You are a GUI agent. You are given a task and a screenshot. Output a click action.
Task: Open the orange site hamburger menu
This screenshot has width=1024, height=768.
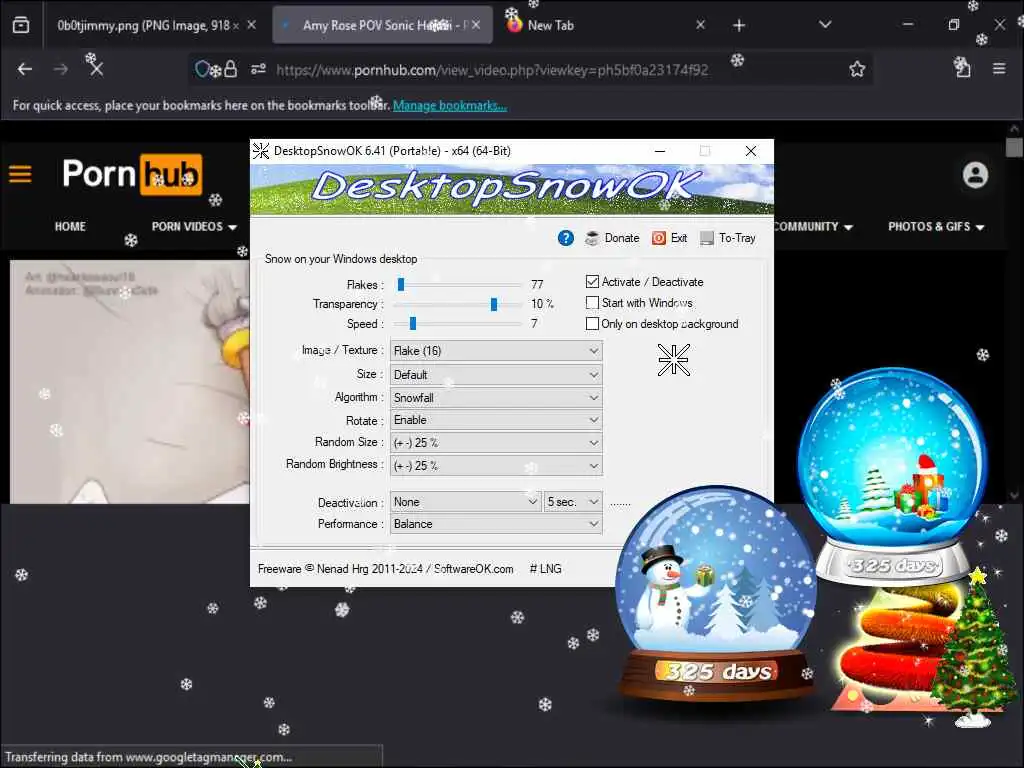click(20, 174)
